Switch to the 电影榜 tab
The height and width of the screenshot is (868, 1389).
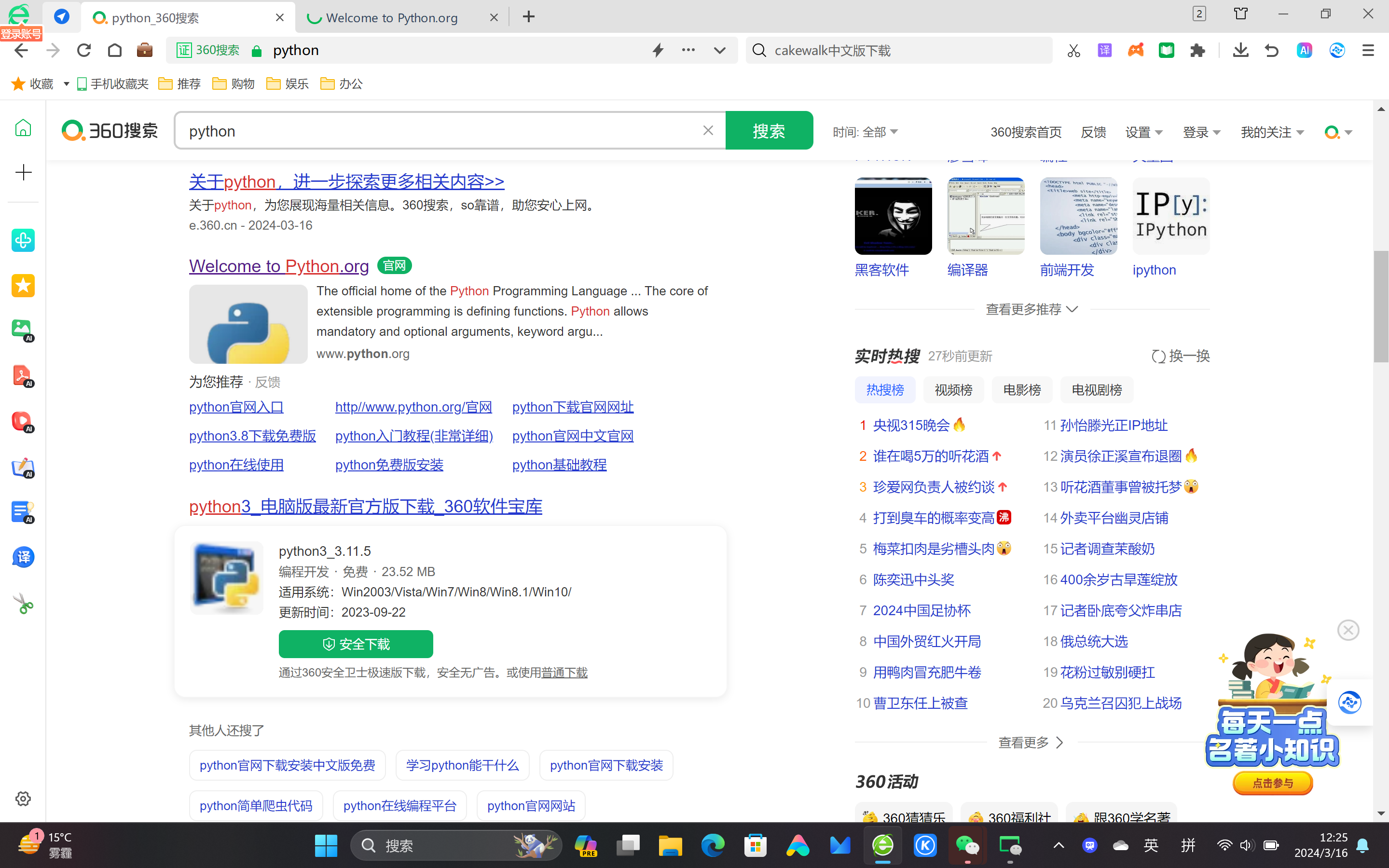coord(1022,390)
